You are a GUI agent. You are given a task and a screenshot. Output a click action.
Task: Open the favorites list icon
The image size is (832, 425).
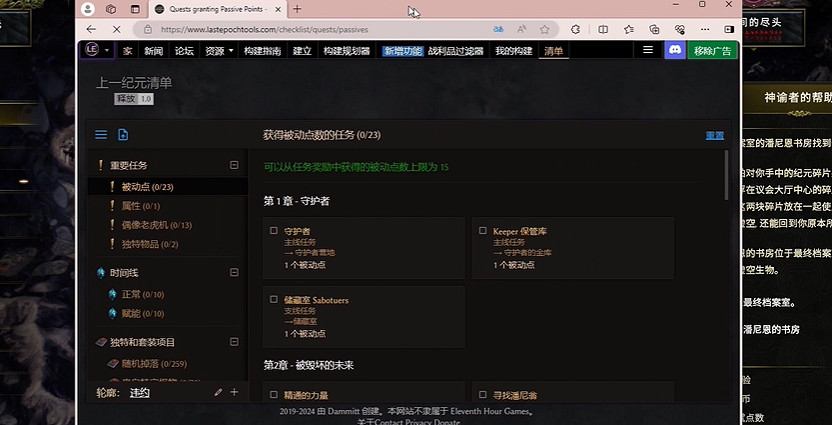point(629,30)
